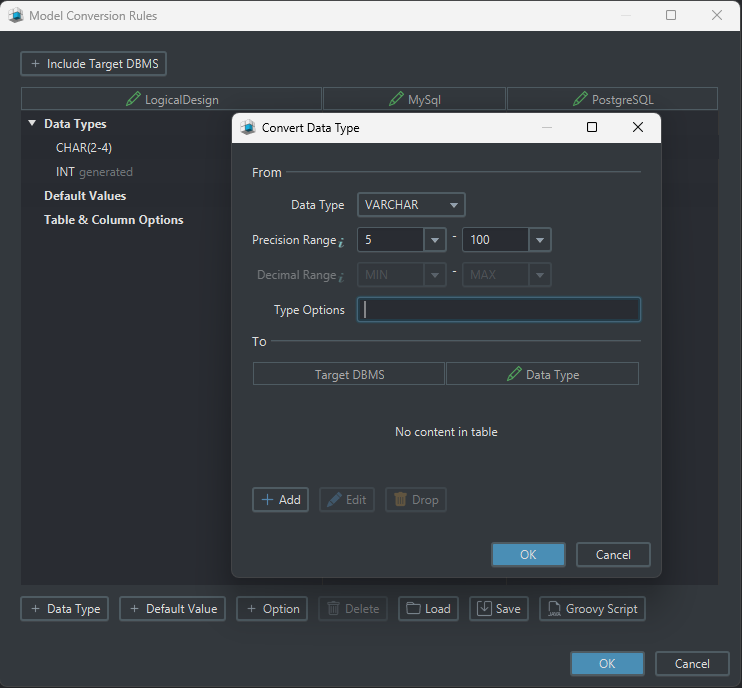The height and width of the screenshot is (688, 742).
Task: Click the disabled Drop button
Action: coord(416,500)
